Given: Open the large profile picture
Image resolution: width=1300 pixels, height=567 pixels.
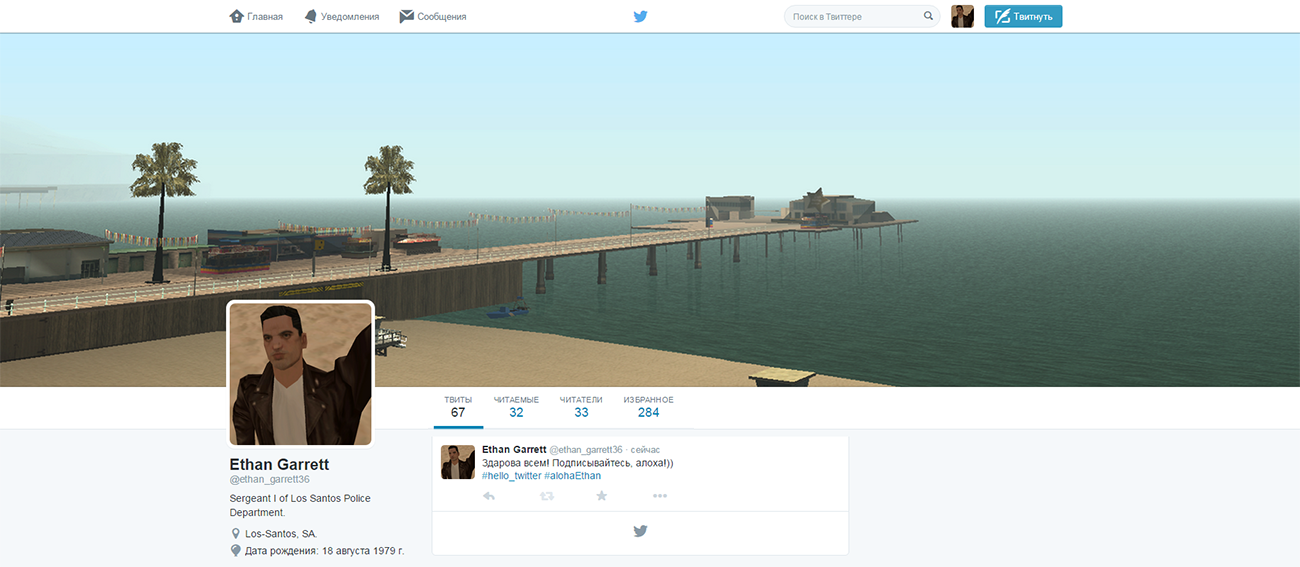Looking at the screenshot, I should (x=301, y=374).
